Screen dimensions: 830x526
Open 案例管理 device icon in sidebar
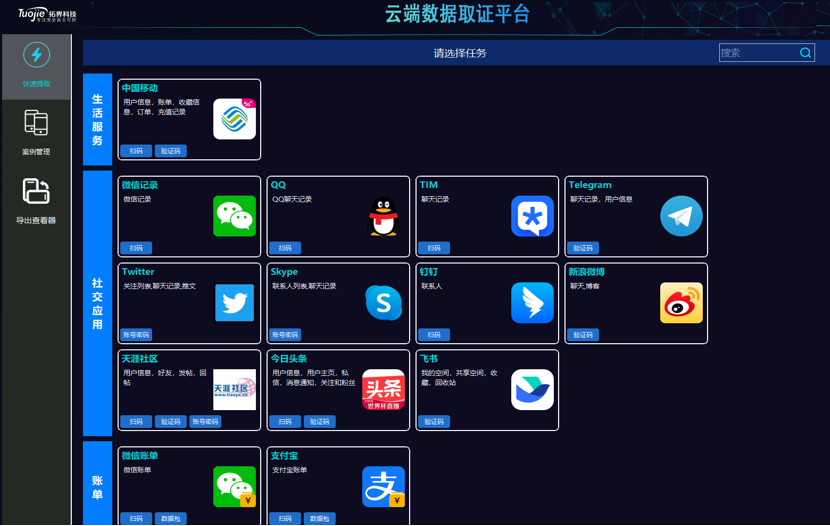[36, 122]
